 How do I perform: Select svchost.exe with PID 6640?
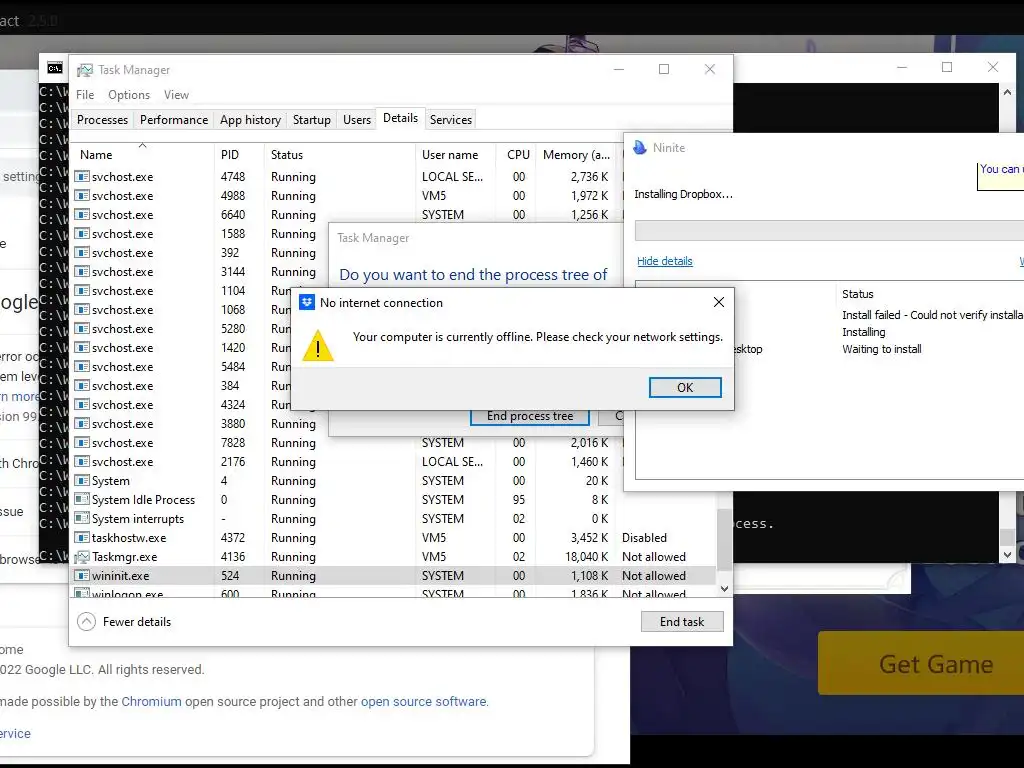(x=346, y=214)
